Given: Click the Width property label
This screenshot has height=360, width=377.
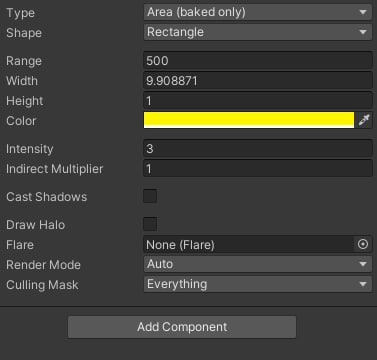Looking at the screenshot, I should point(22,81).
